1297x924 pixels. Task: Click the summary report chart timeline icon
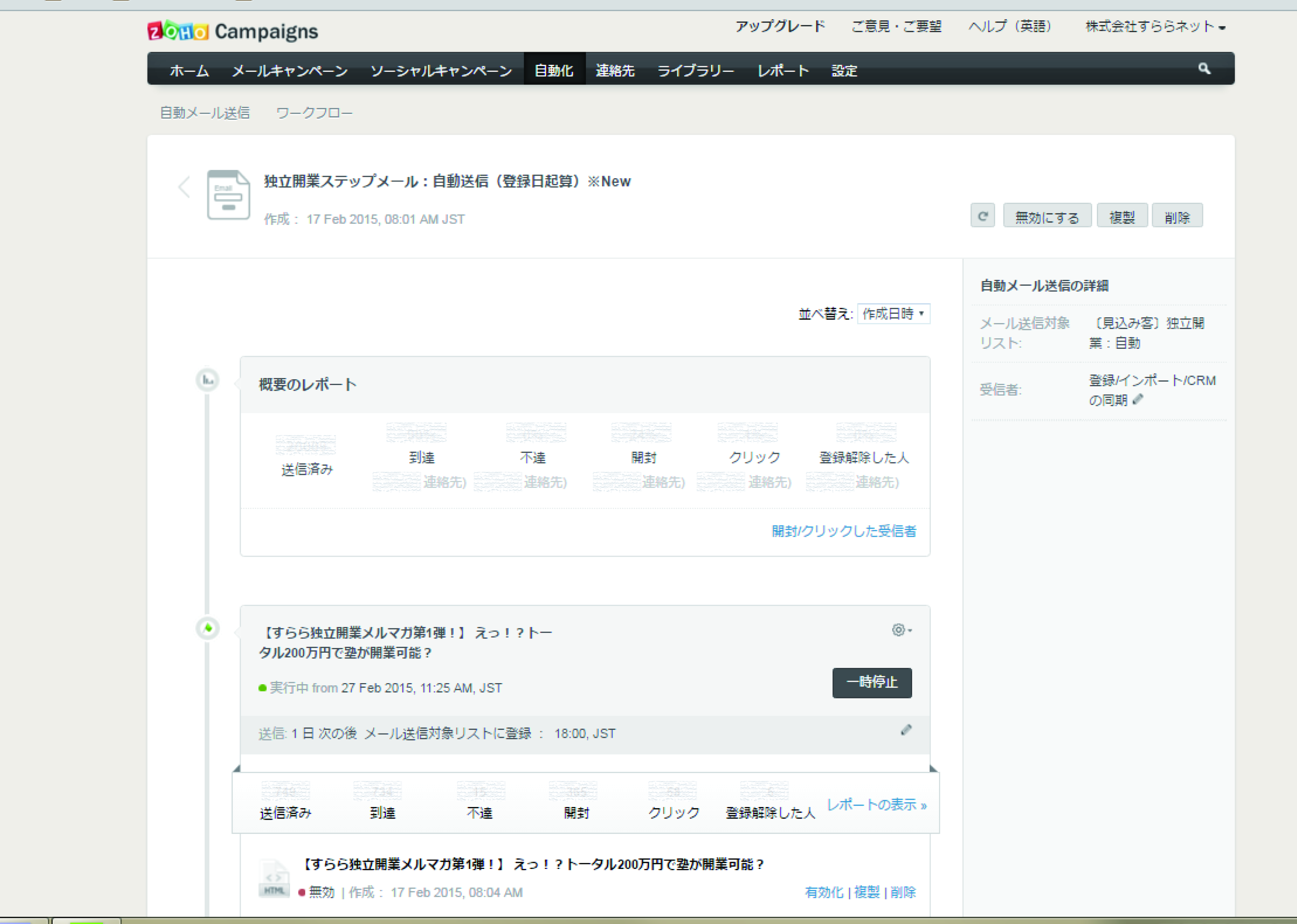click(x=208, y=380)
